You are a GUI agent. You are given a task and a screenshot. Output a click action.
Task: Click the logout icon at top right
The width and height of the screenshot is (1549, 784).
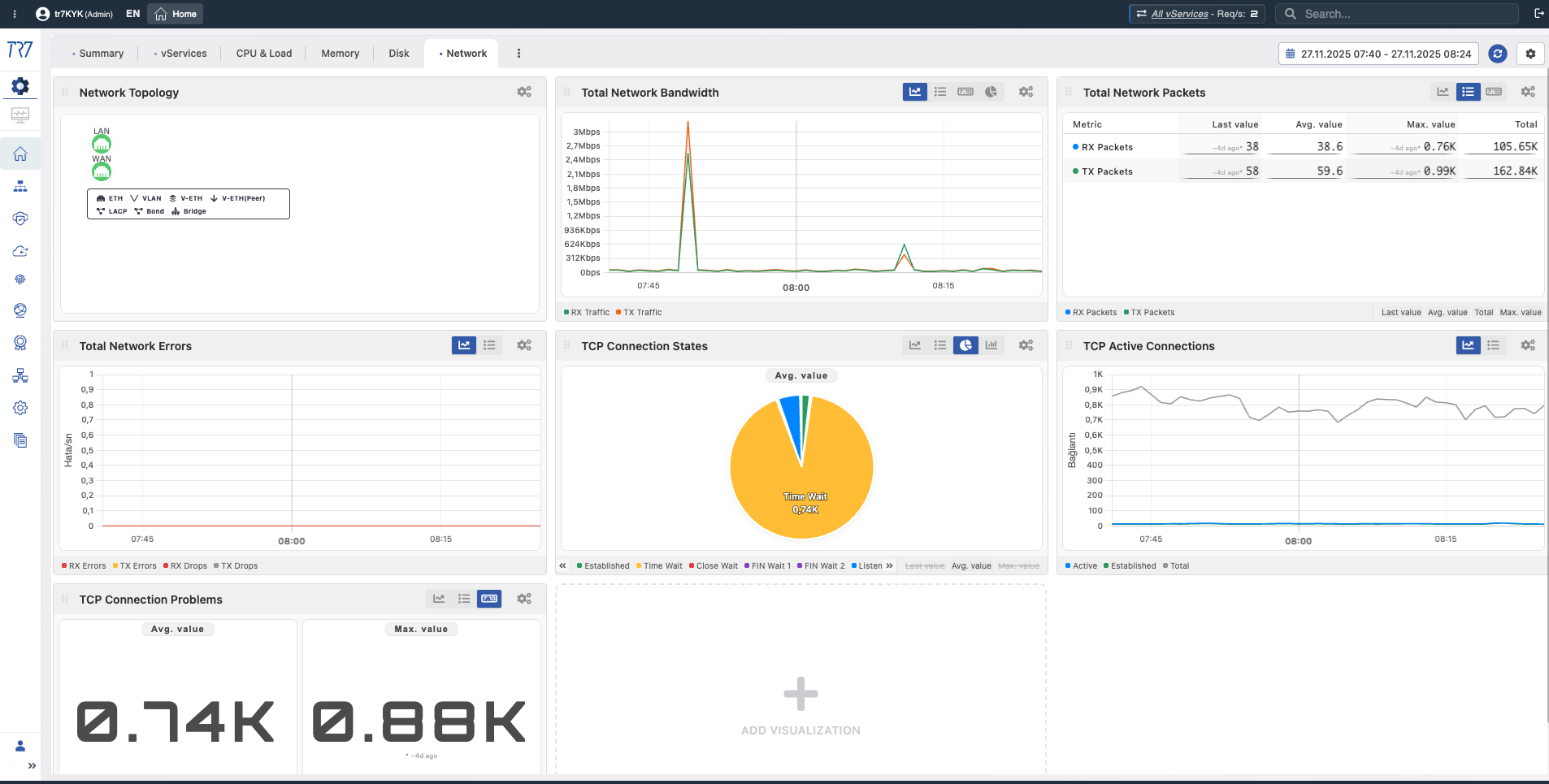point(1538,14)
